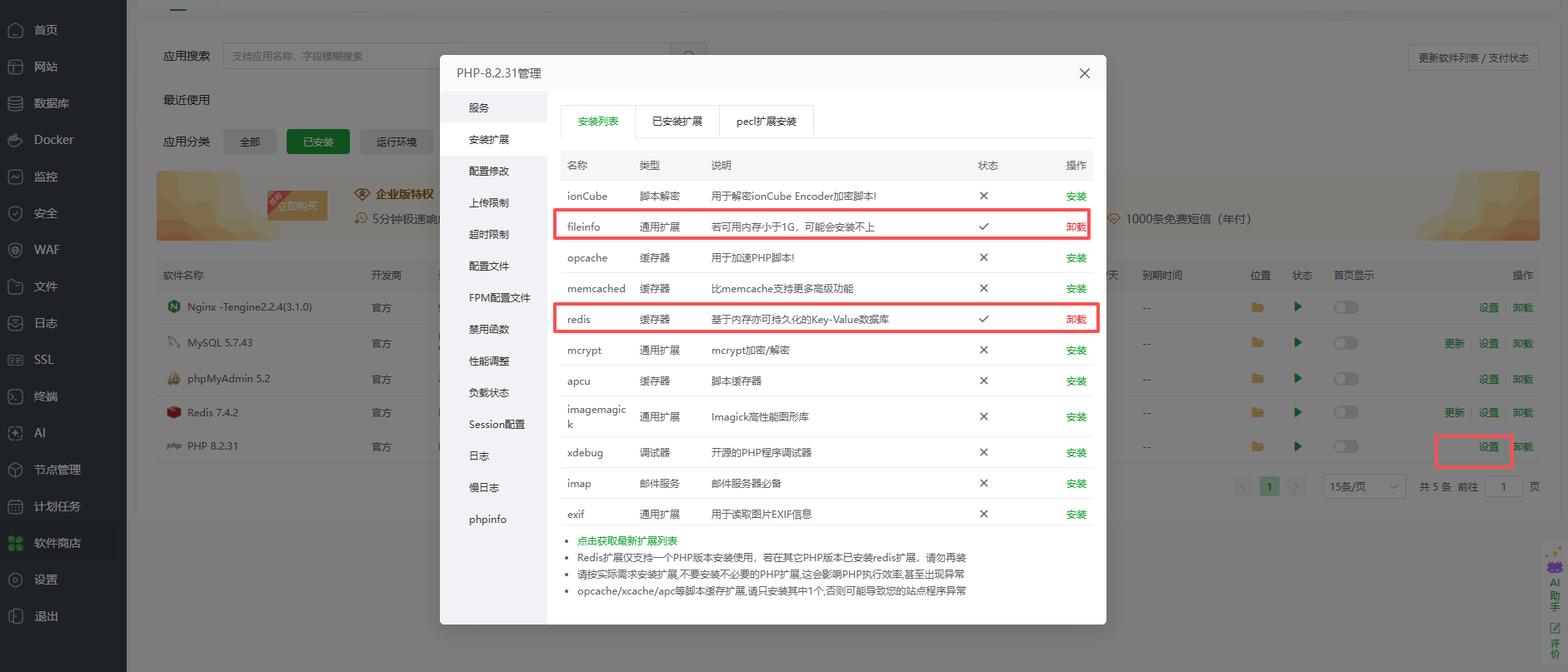Click the 数据库 database icon
The image size is (1568, 672).
click(x=15, y=103)
